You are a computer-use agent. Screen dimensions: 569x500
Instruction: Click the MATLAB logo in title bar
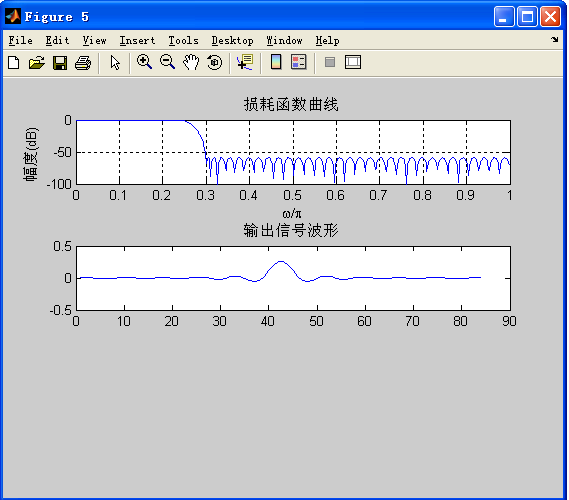[13, 16]
